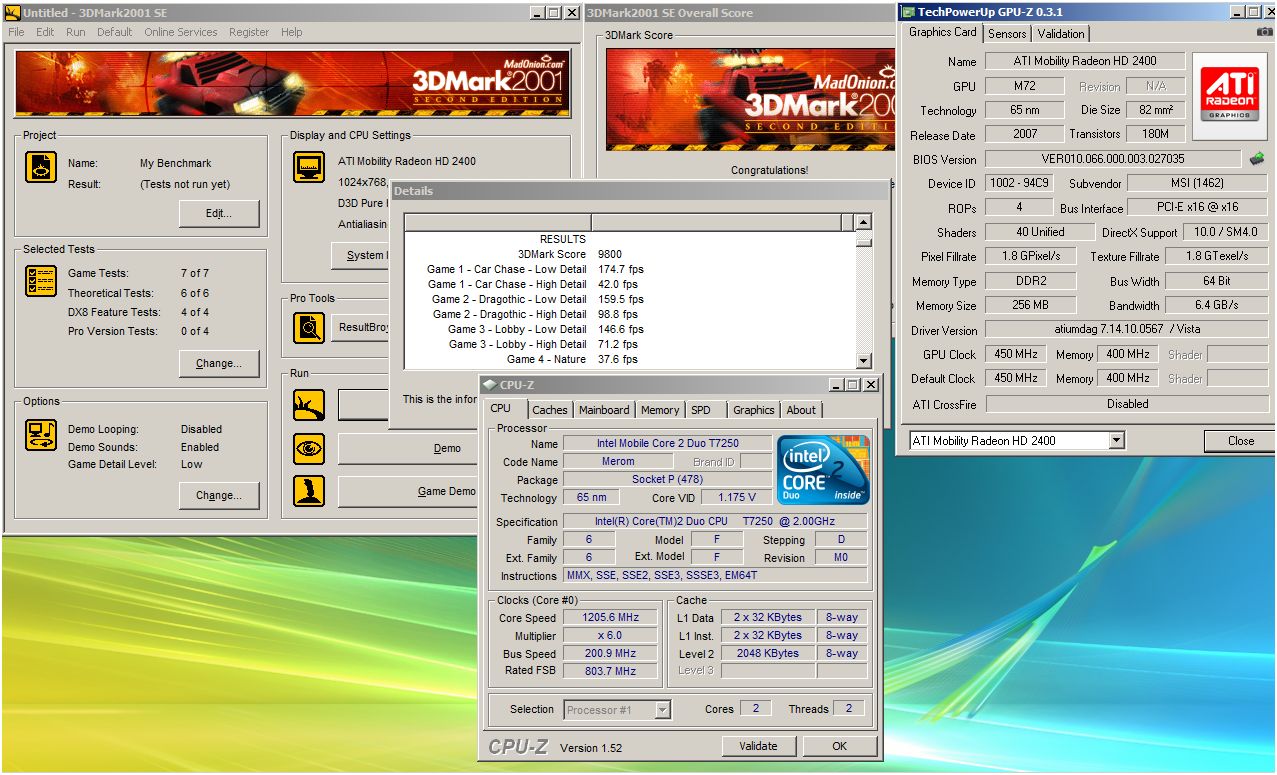Click the BIOS Version field in GPU-Z

point(1113,158)
